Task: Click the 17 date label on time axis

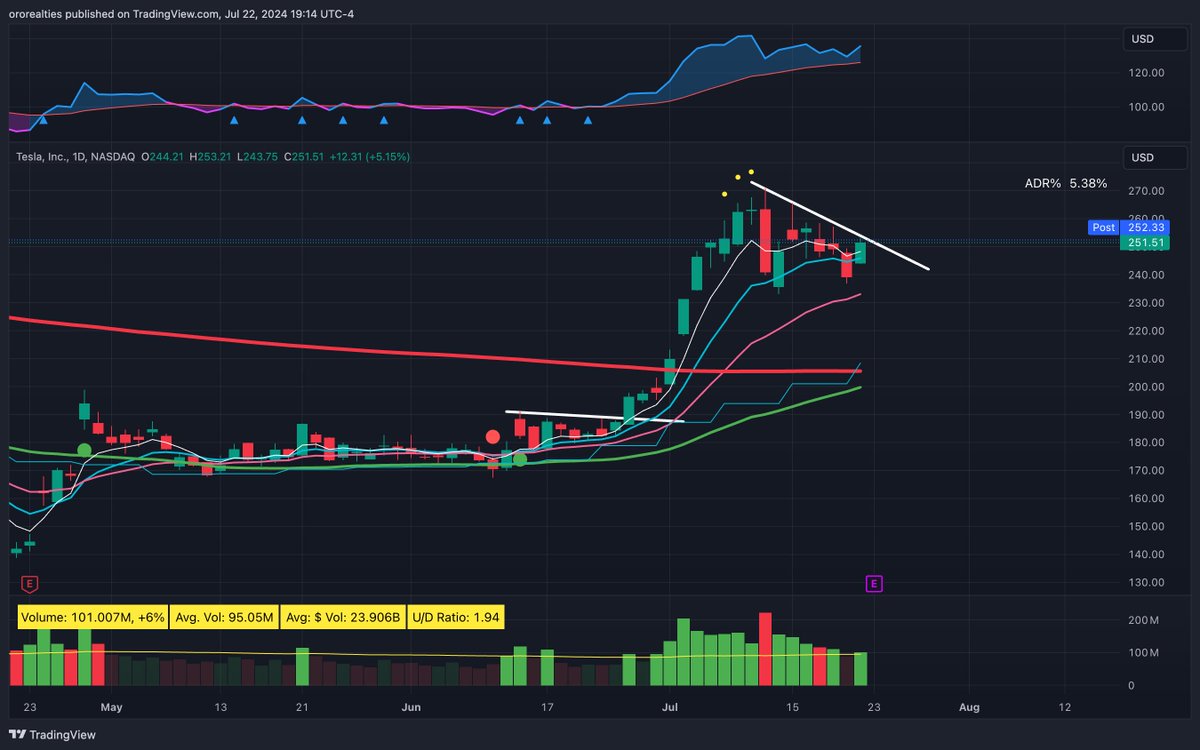Action: tap(547, 707)
